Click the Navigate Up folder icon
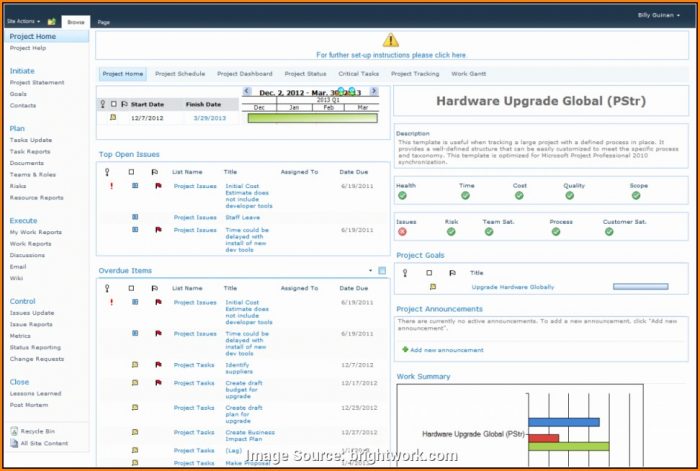 coord(51,21)
